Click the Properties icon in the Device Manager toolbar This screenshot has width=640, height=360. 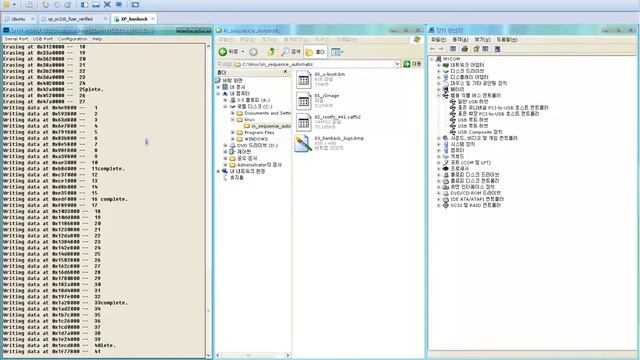coord(476,49)
